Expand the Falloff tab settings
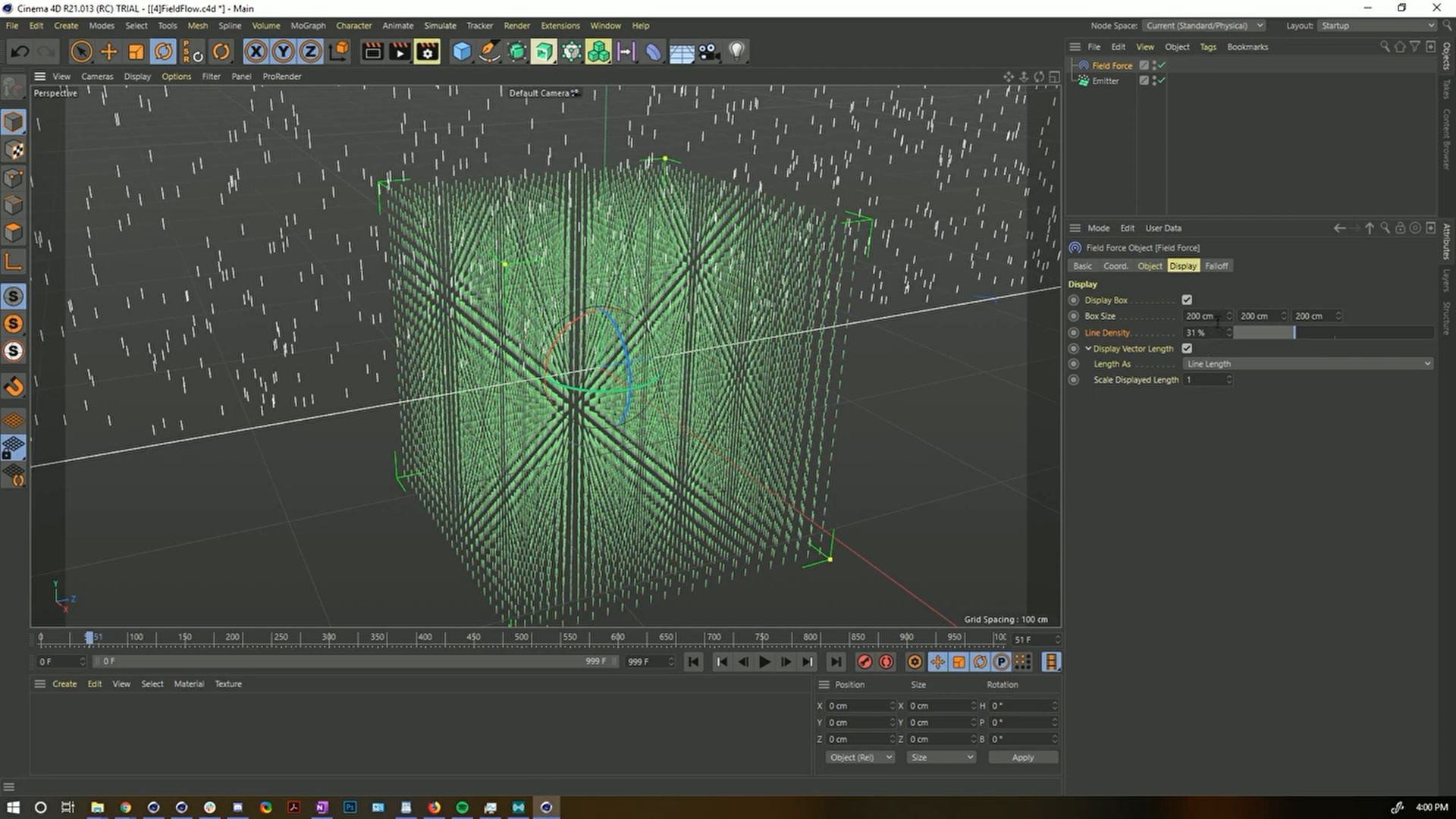Screen dimensions: 1456x819 coord(1215,265)
